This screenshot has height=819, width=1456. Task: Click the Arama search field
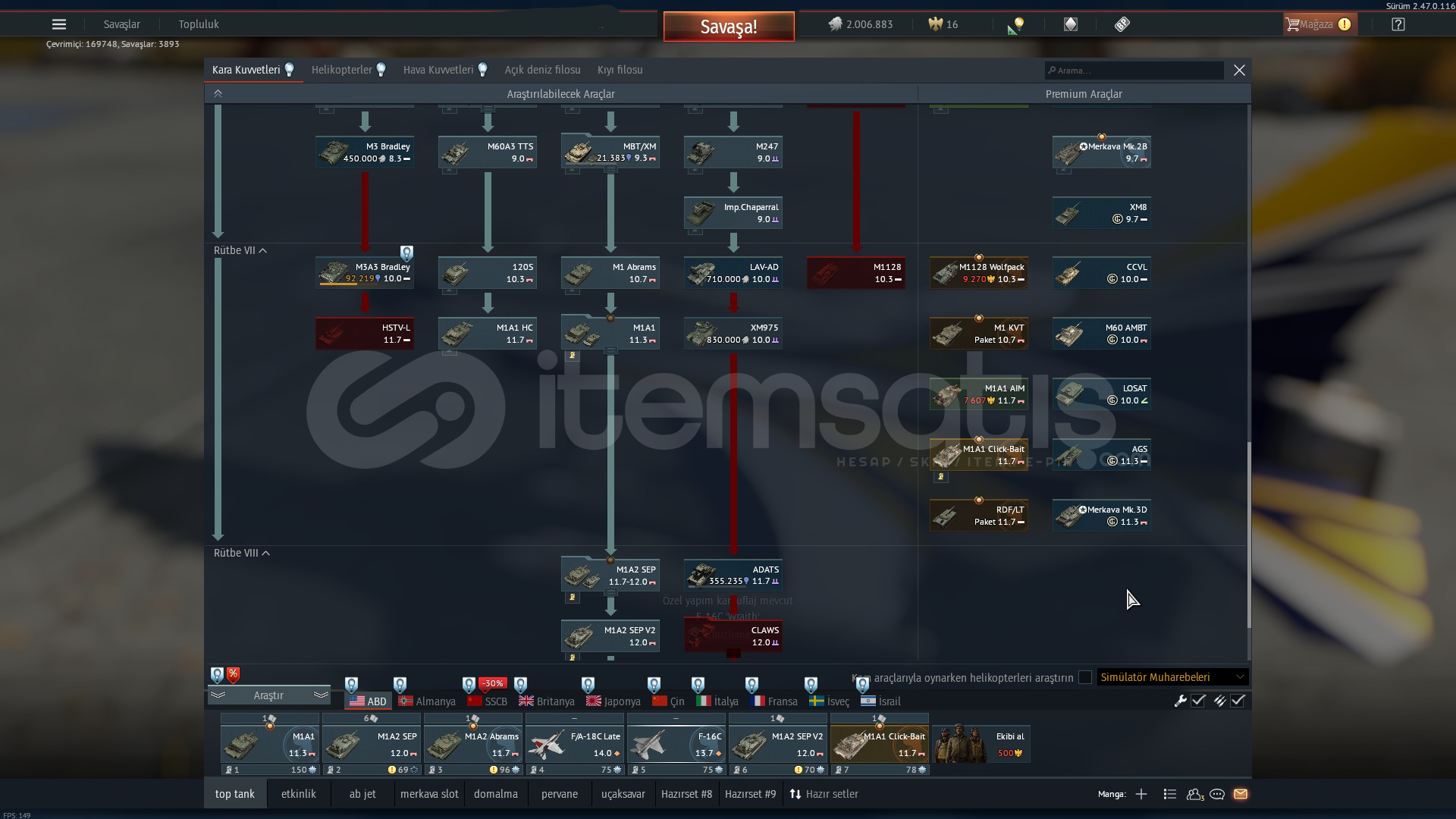point(1134,71)
